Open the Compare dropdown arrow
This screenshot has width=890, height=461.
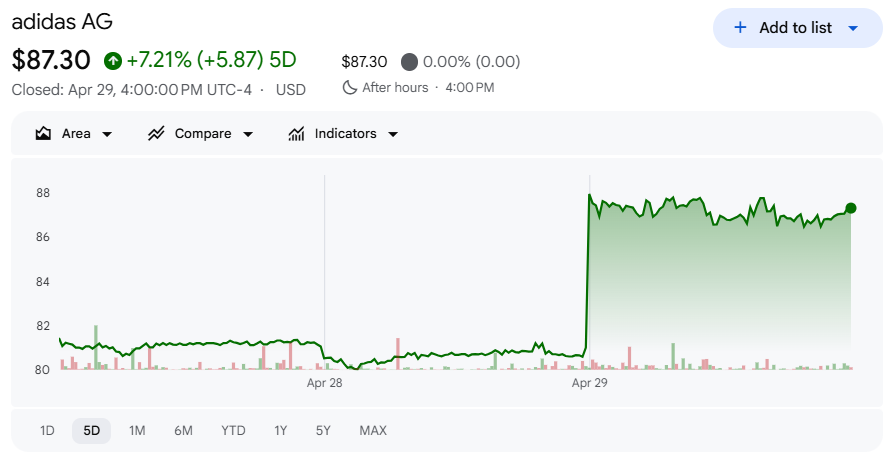248,135
